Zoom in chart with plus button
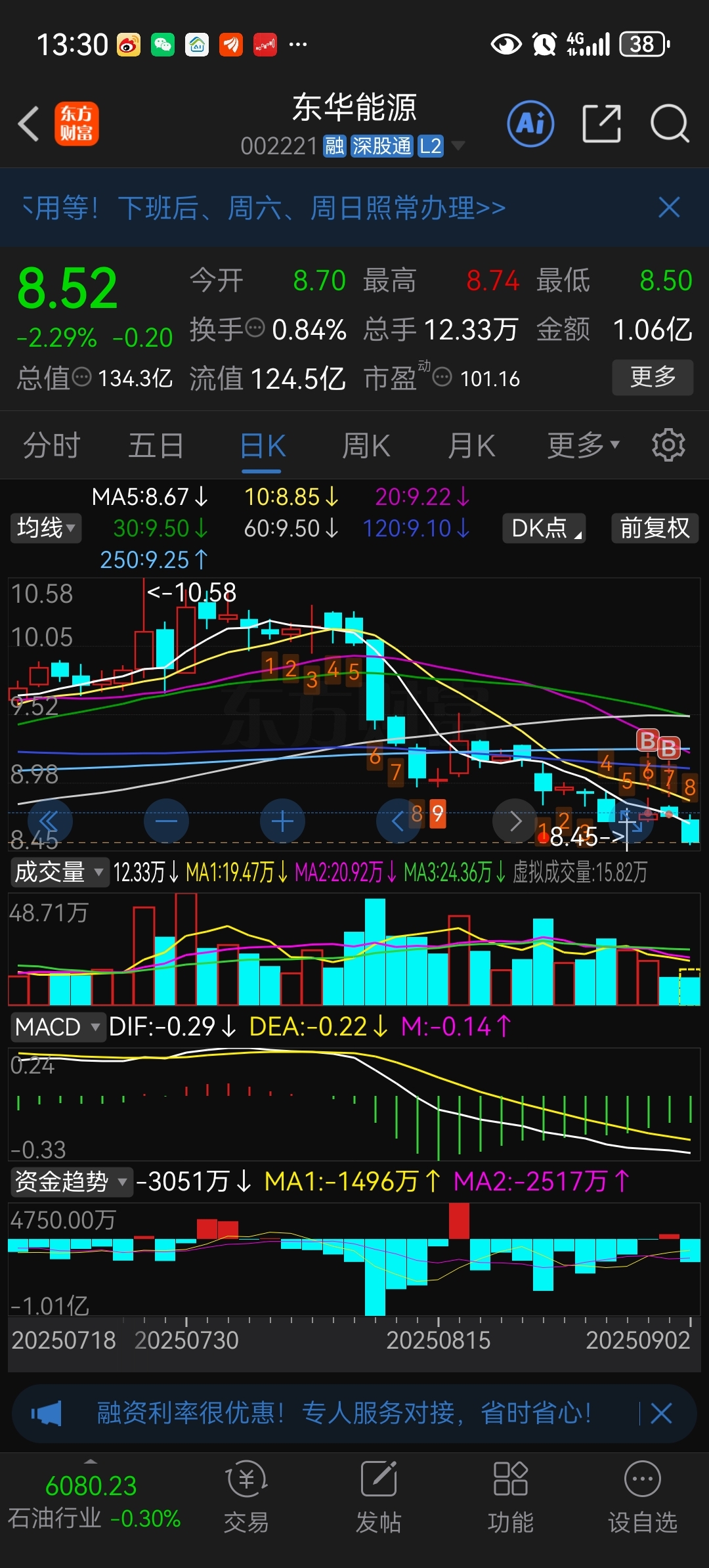The height and width of the screenshot is (1568, 709). (282, 821)
